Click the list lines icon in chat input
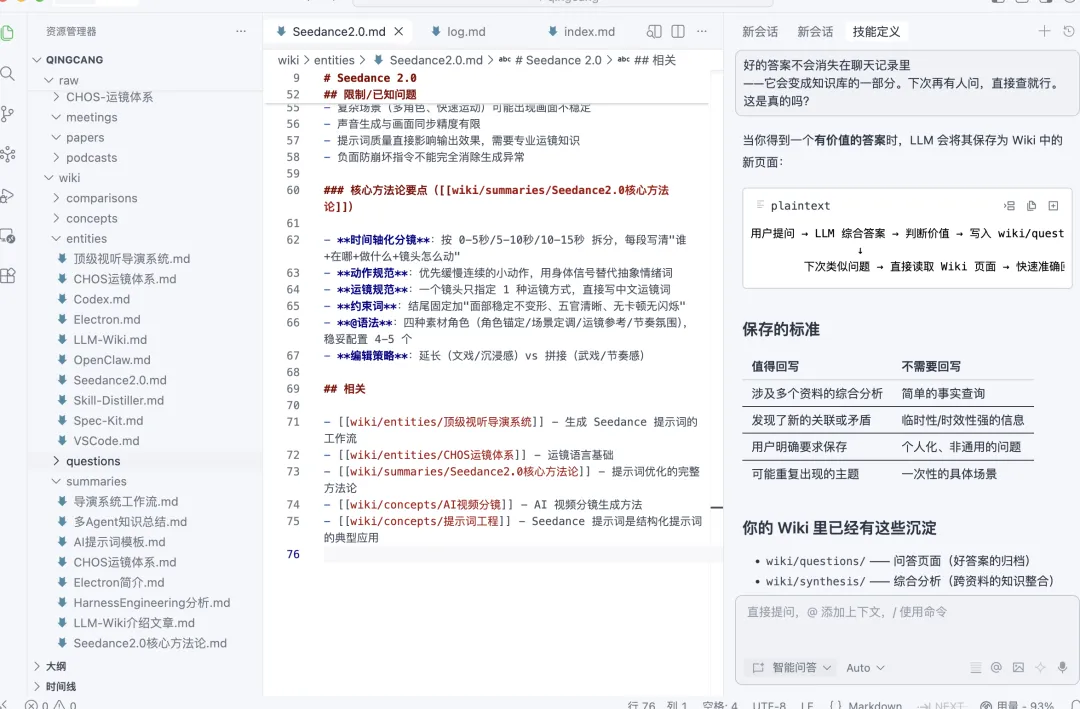 975,667
